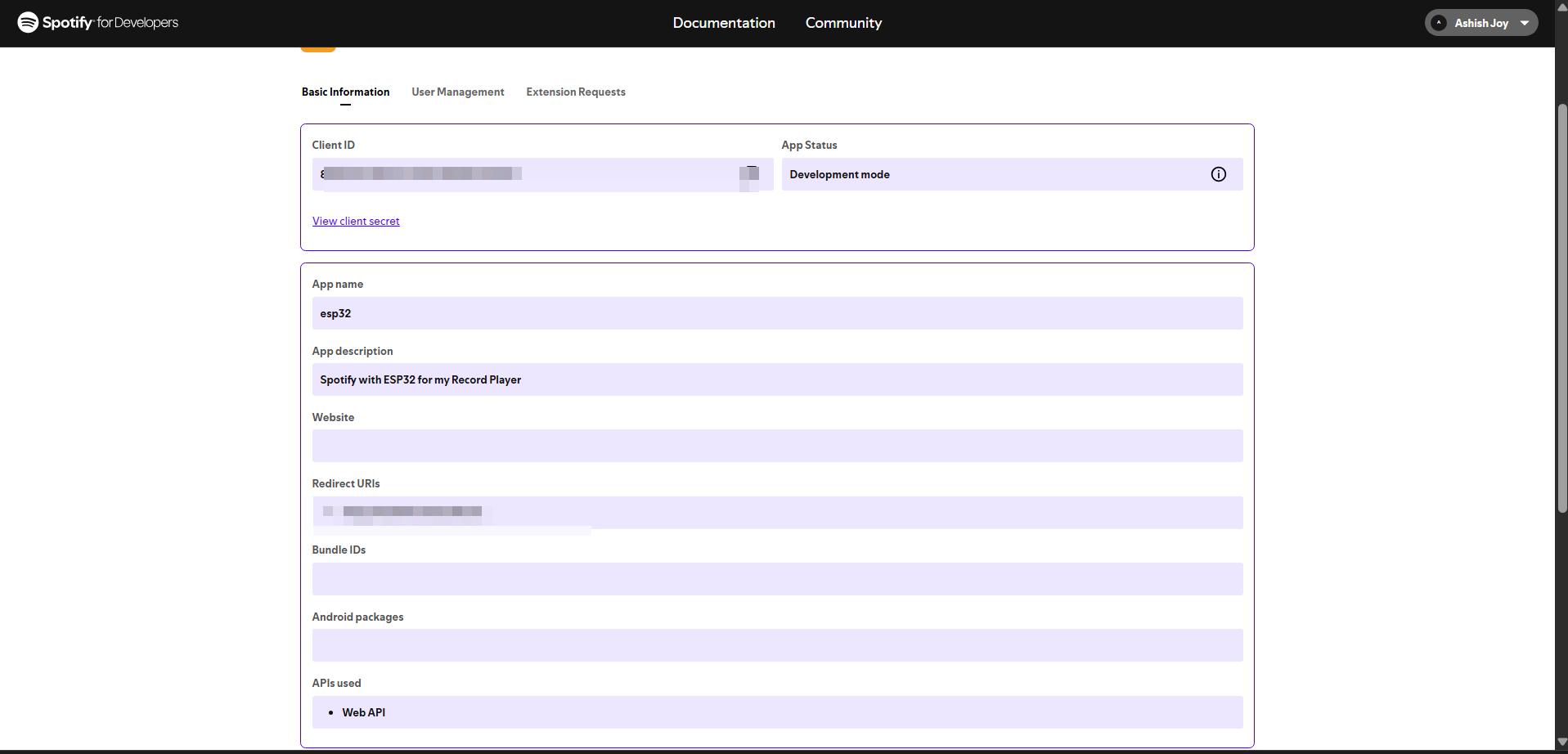
Task: Expand the Ashish Joy account dropdown arrow
Action: tap(1525, 23)
